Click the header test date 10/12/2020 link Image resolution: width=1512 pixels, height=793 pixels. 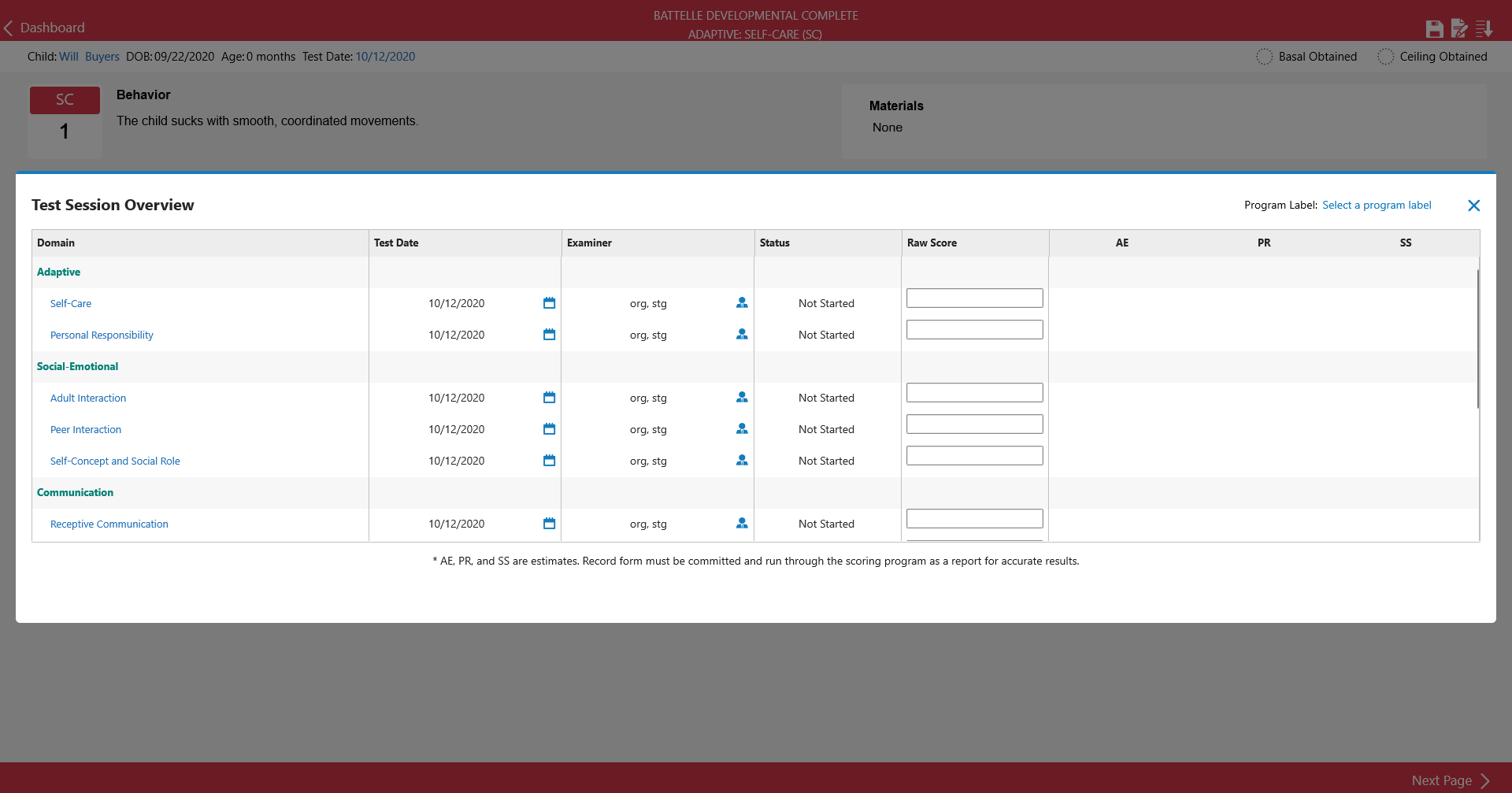click(x=385, y=57)
